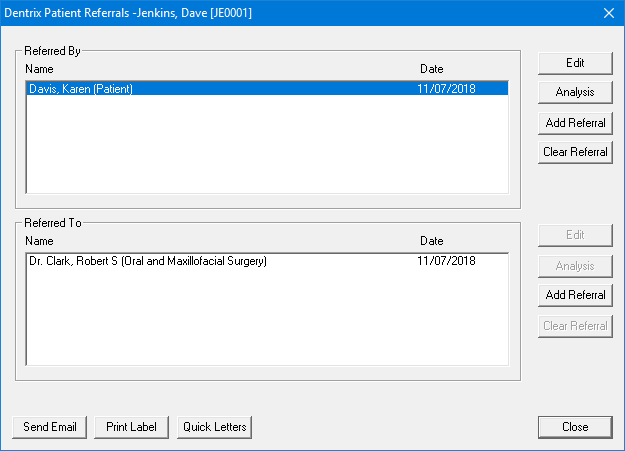This screenshot has width=625, height=451.
Task: Close the dialog with the title bar X
Action: 607,13
